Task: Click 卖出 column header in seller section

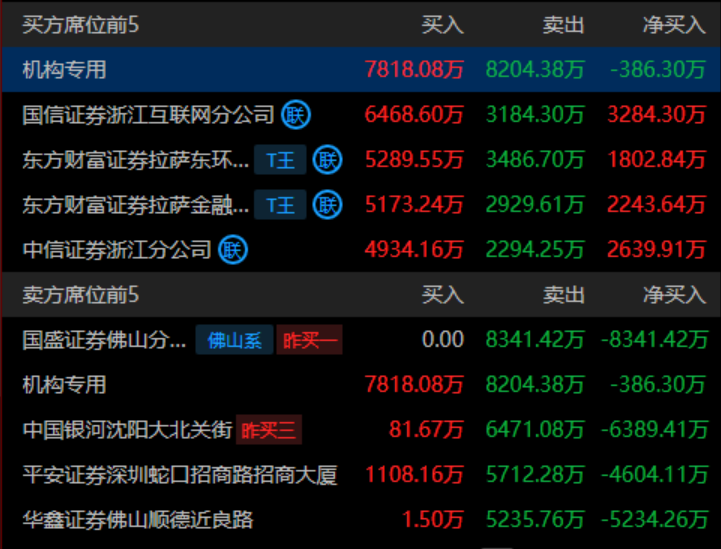Action: tap(564, 295)
